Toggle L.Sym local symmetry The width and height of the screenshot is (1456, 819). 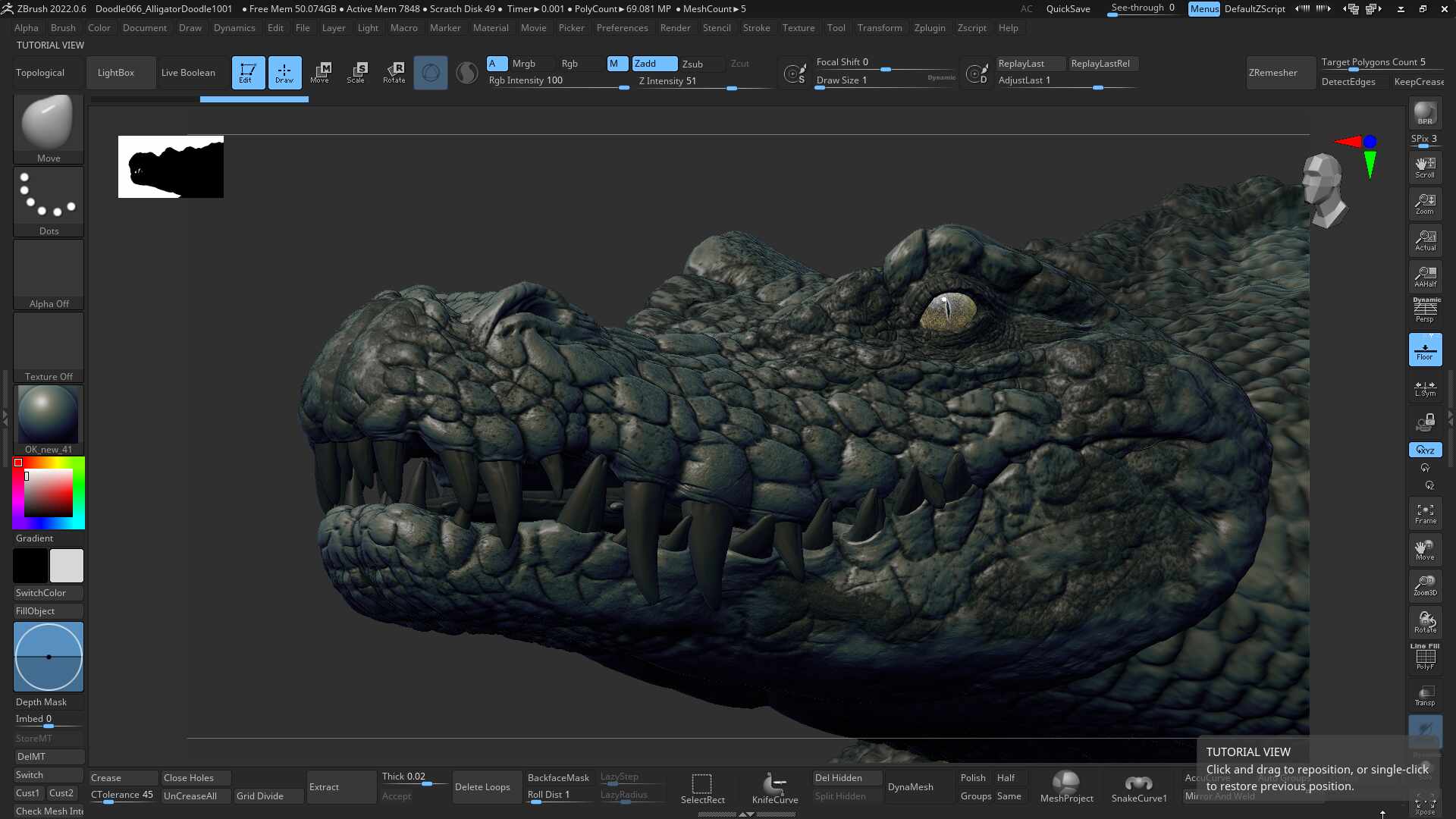(x=1425, y=388)
